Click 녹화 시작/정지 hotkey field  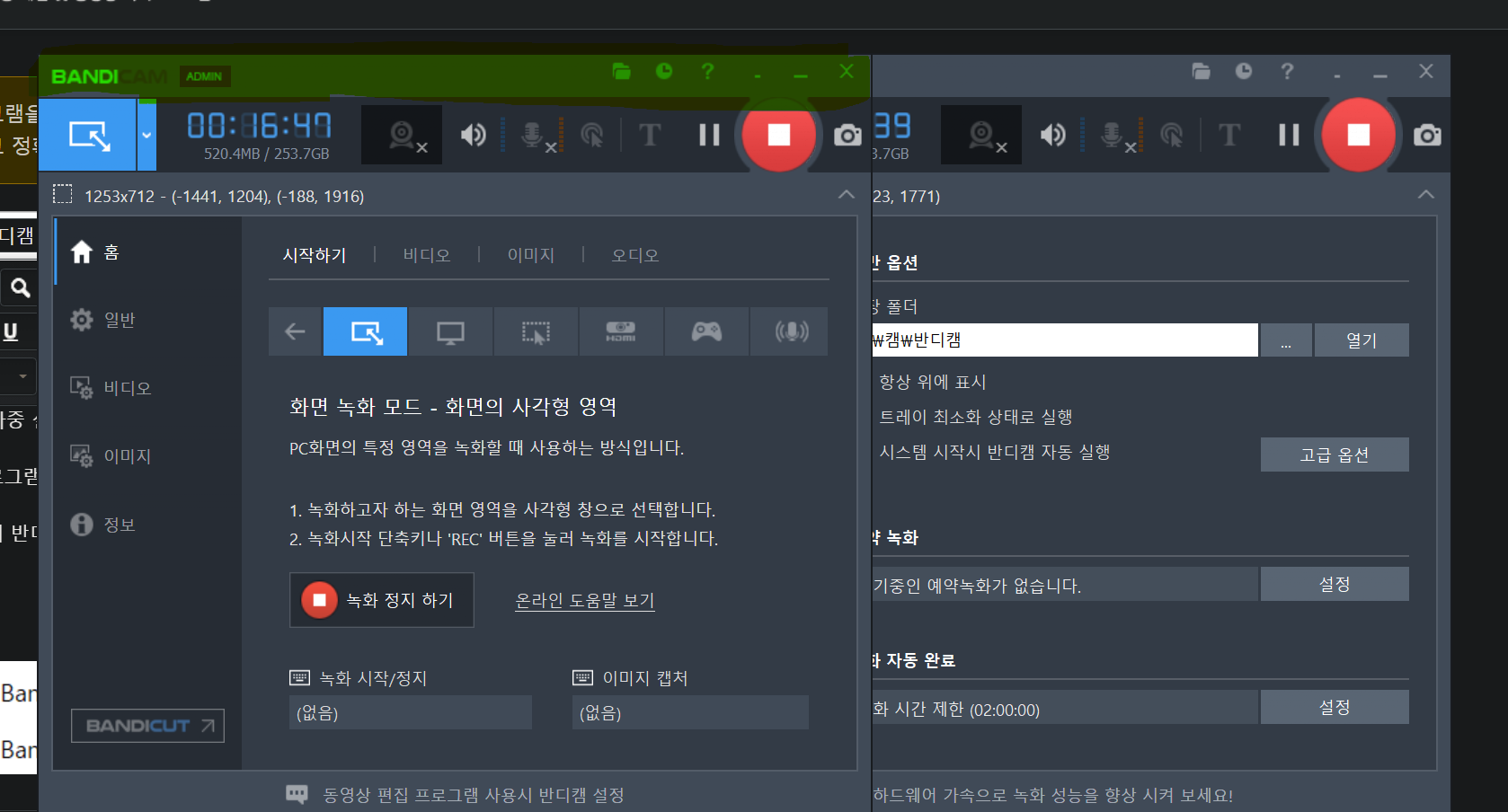pyautogui.click(x=411, y=712)
